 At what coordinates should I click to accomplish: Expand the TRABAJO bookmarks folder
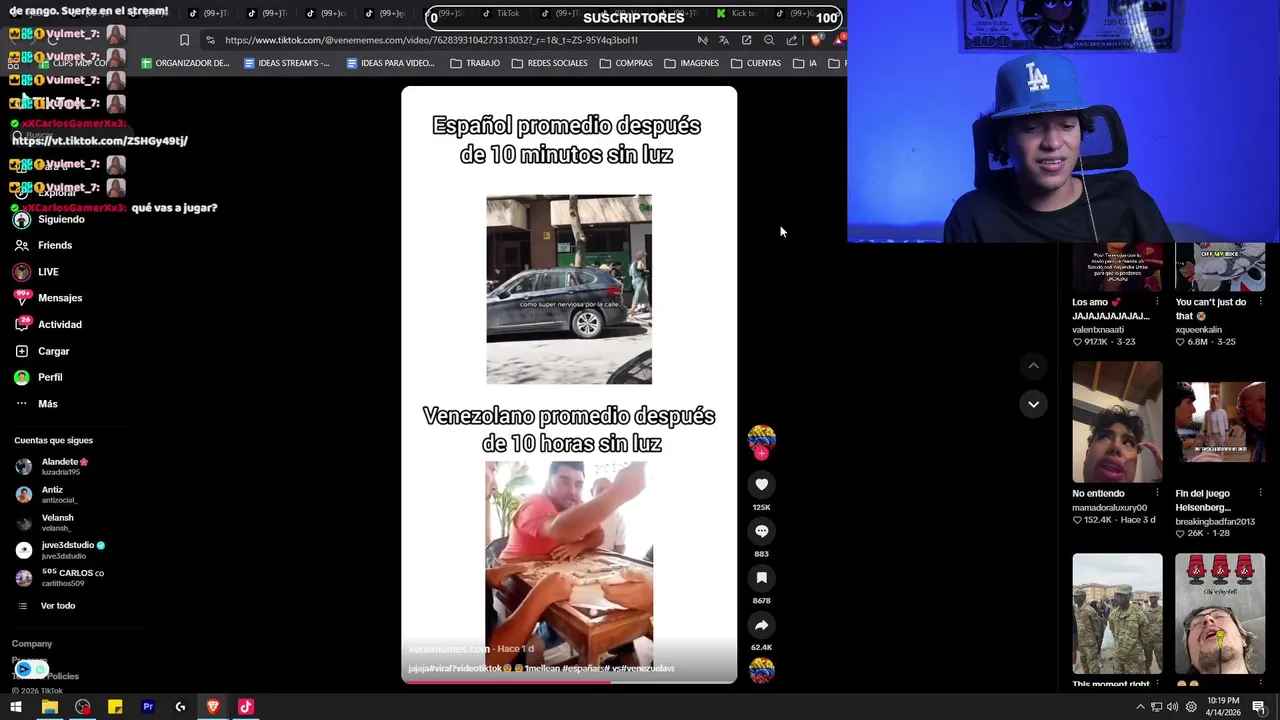tap(475, 63)
